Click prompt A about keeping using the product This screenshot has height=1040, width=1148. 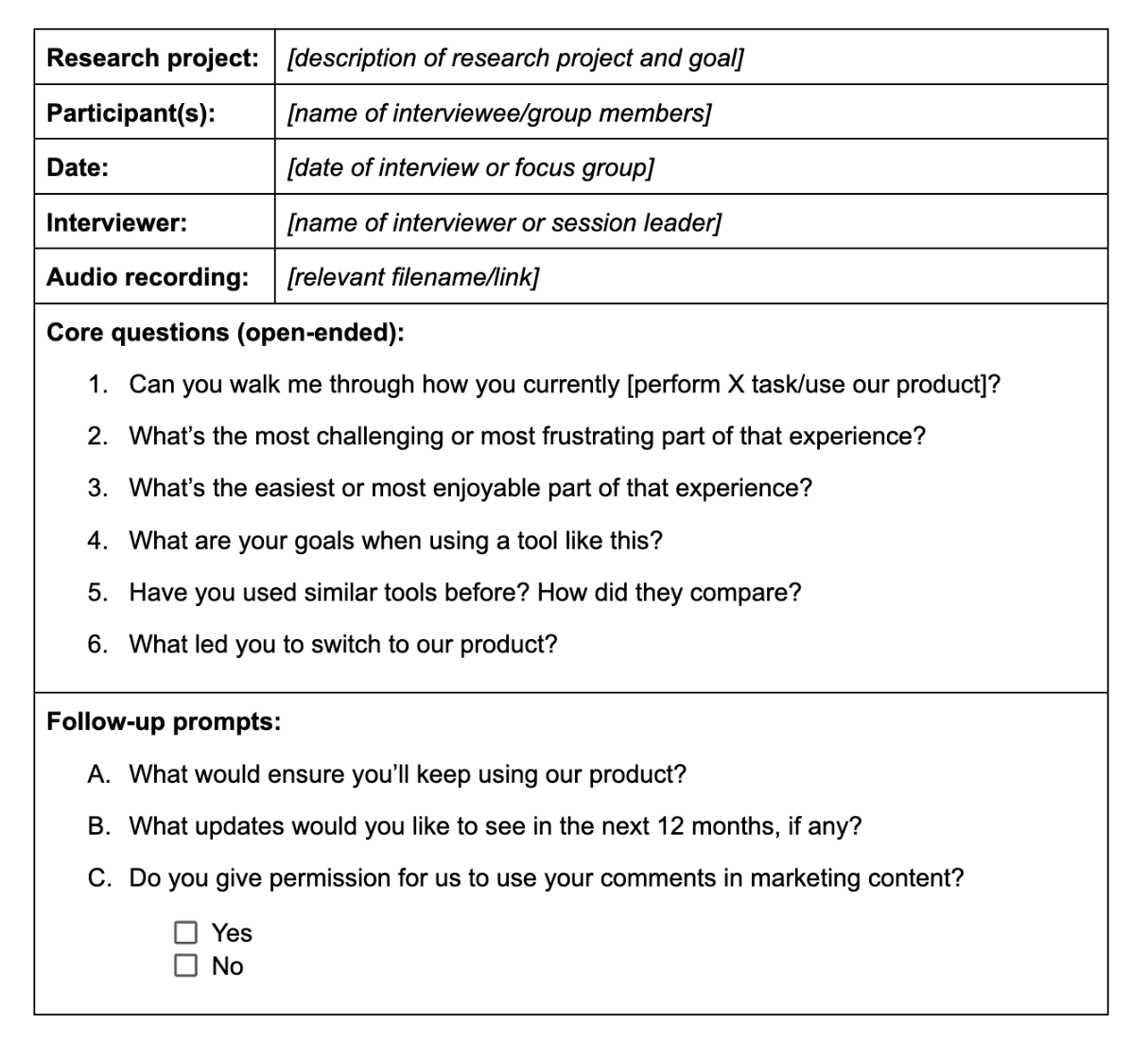coord(408,774)
